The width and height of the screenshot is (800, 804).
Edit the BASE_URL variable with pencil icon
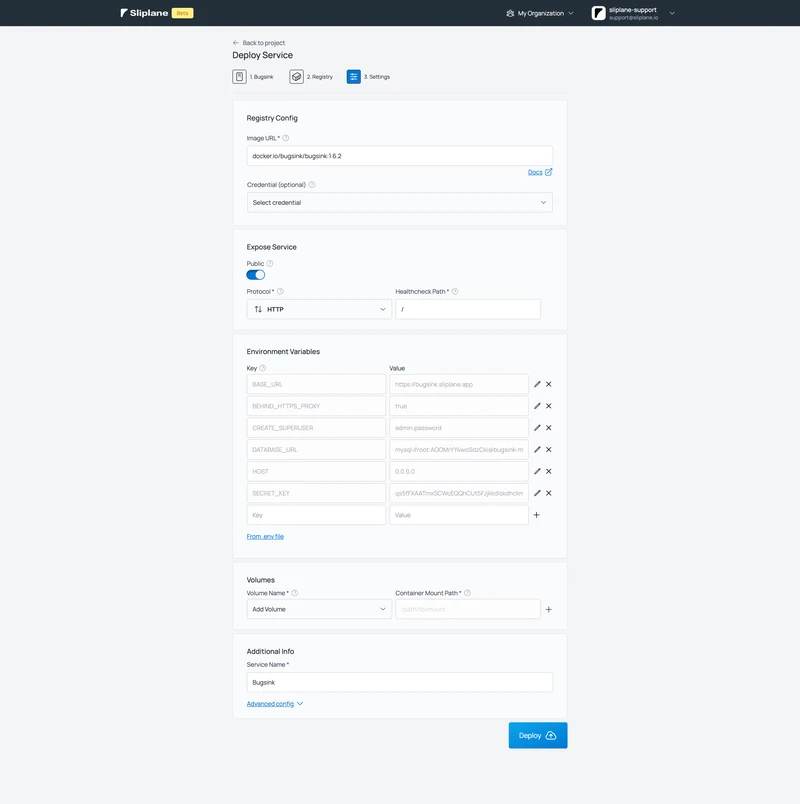click(537, 384)
